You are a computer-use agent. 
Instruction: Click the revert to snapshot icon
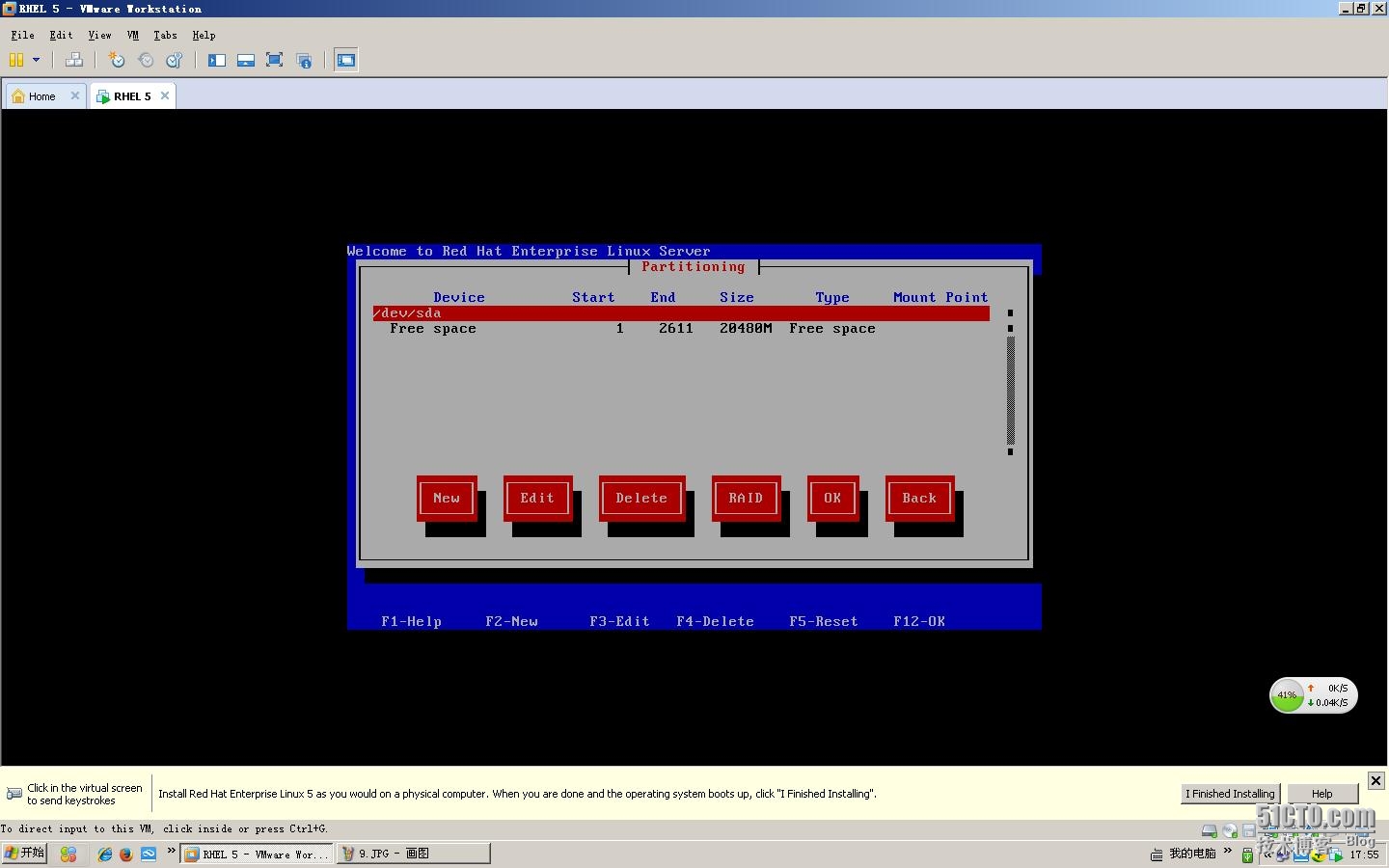click(x=146, y=60)
